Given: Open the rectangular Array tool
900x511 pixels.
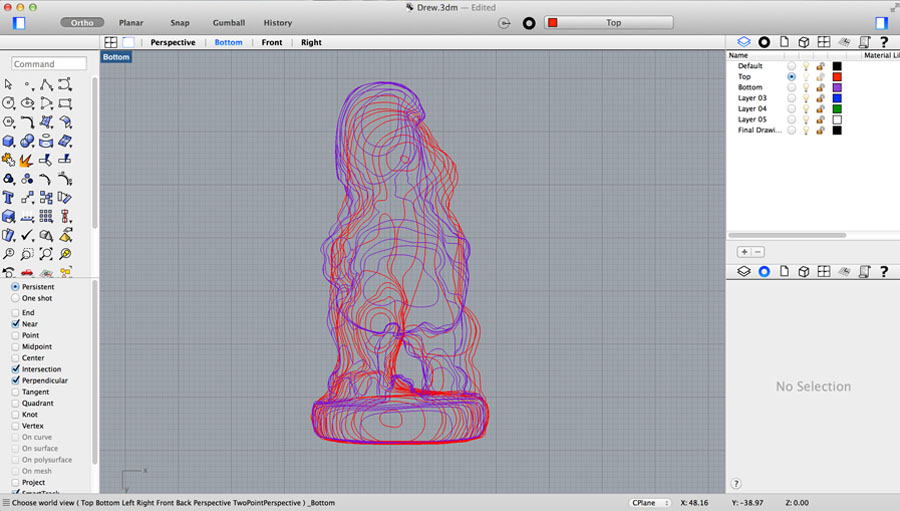Looking at the screenshot, I should click(x=46, y=216).
